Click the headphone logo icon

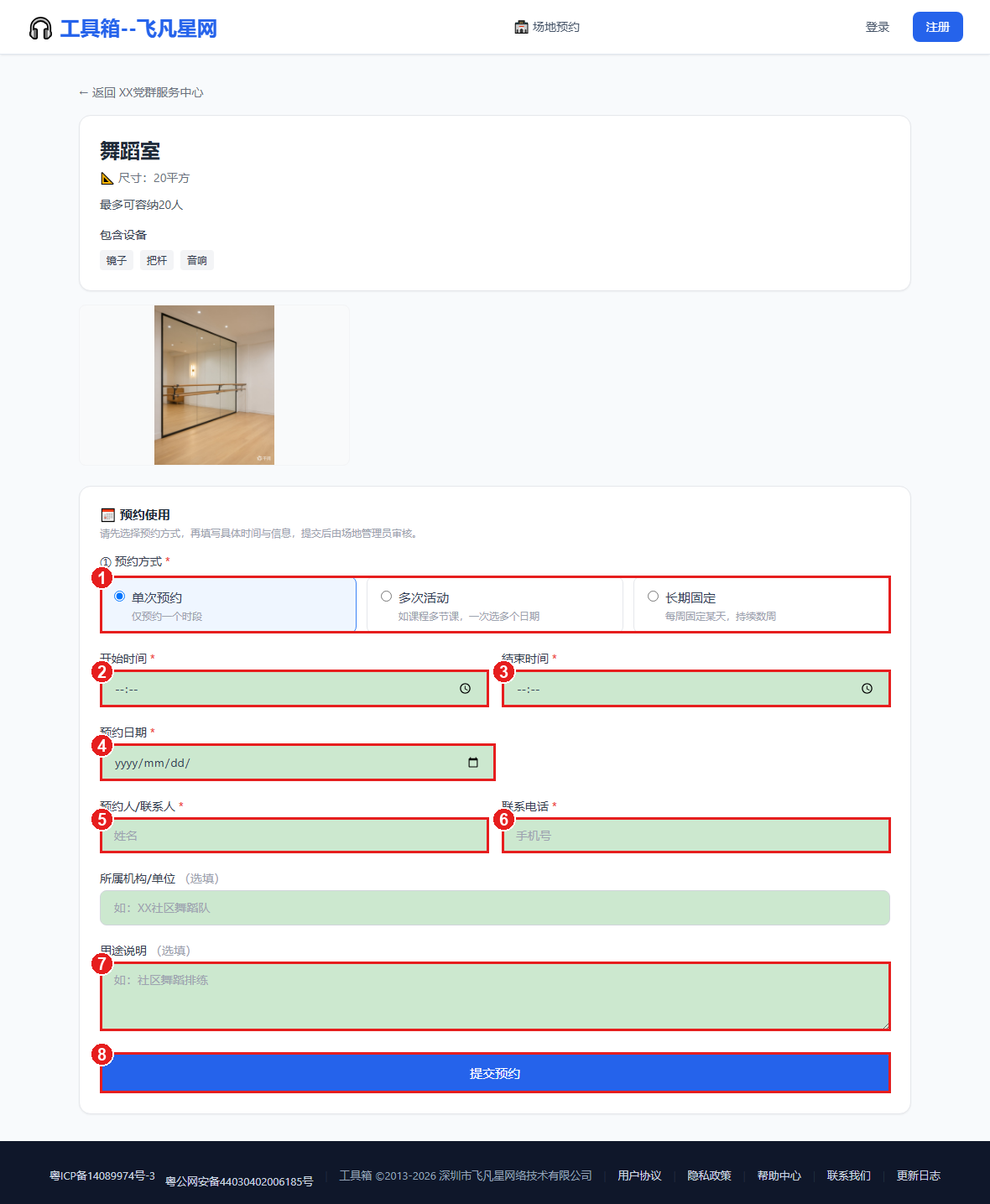[x=40, y=29]
